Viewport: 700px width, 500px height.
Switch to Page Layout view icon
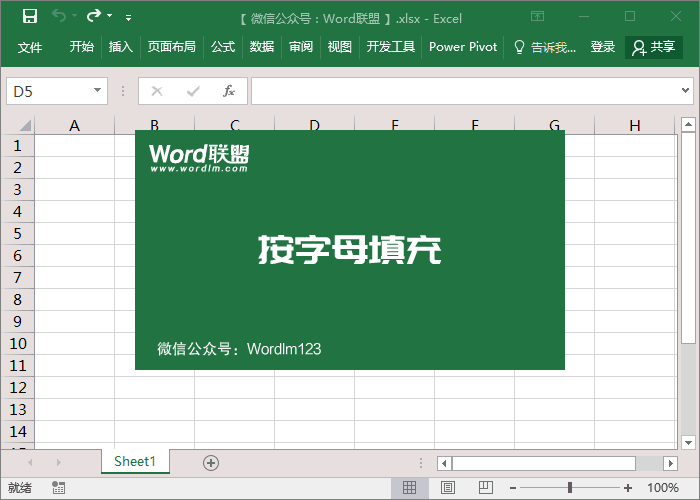point(448,488)
